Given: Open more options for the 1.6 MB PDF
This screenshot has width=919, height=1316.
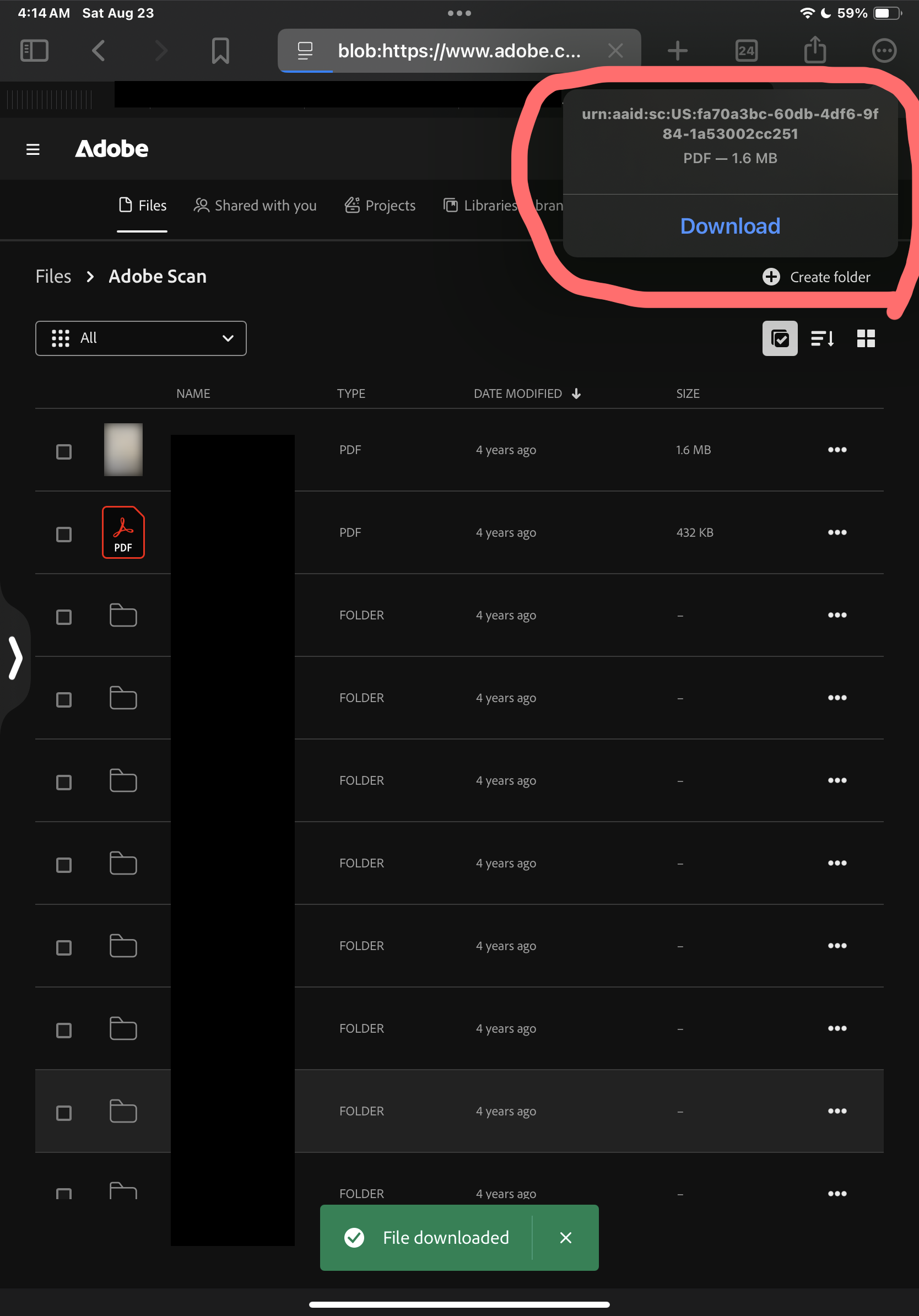Looking at the screenshot, I should 836,450.
